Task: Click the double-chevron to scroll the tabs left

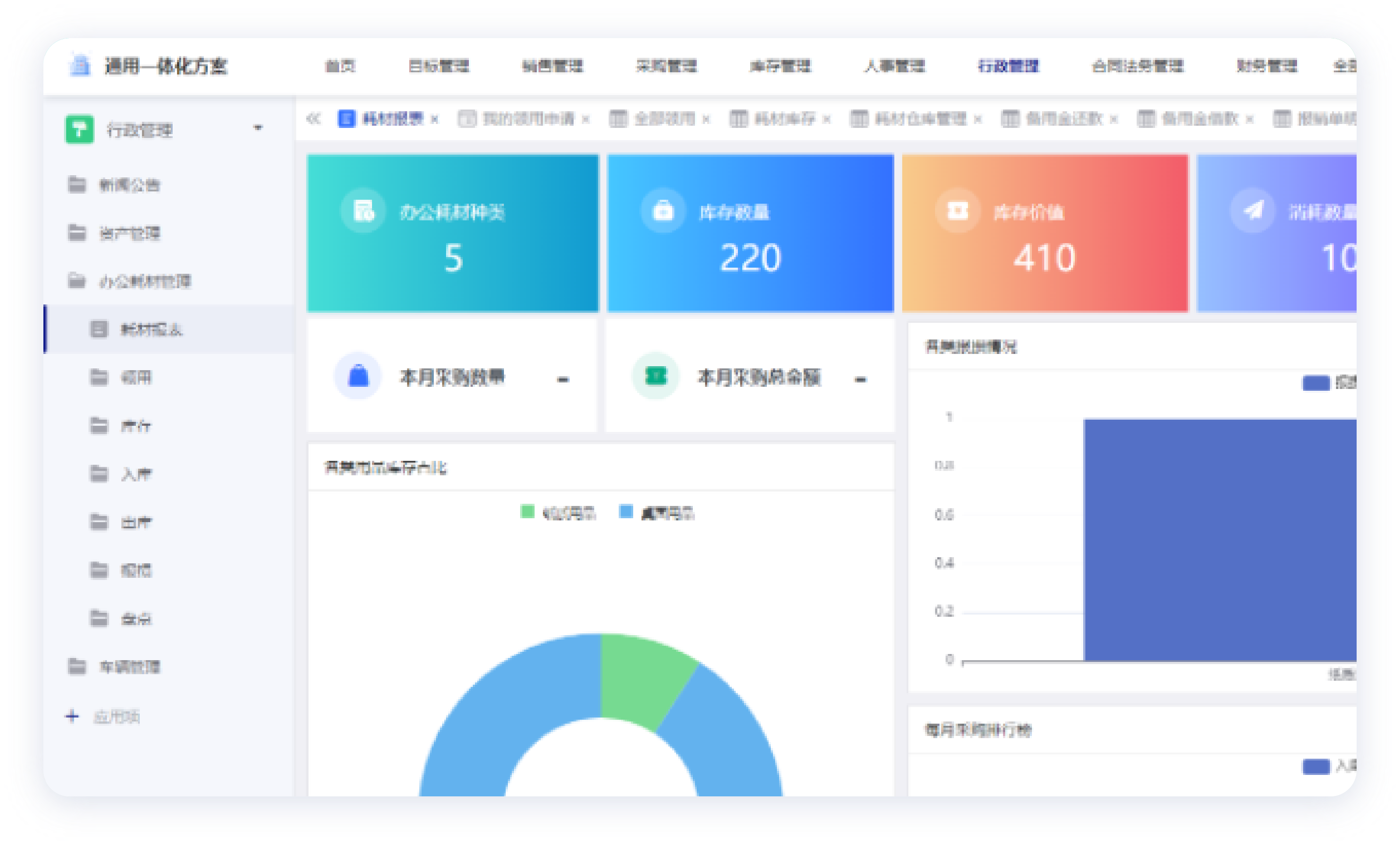Action: 314,119
